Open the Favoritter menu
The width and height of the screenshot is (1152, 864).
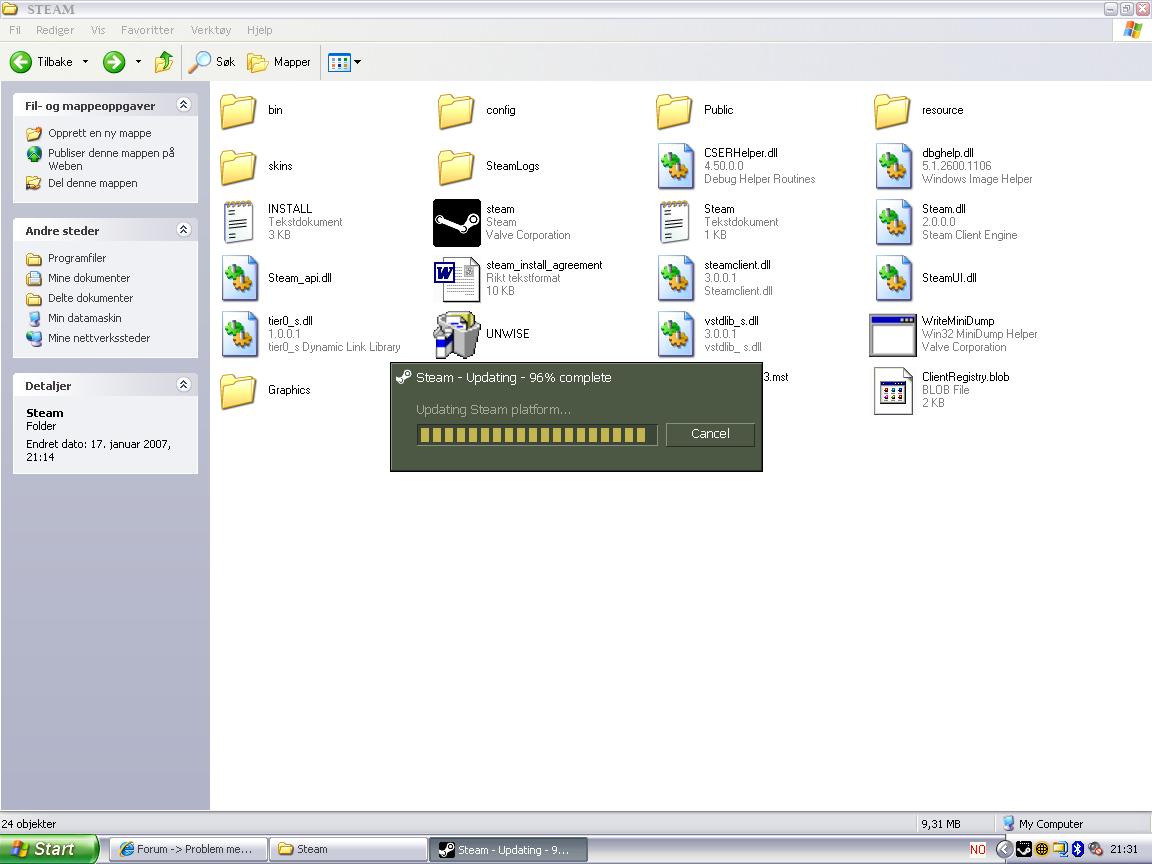point(147,30)
